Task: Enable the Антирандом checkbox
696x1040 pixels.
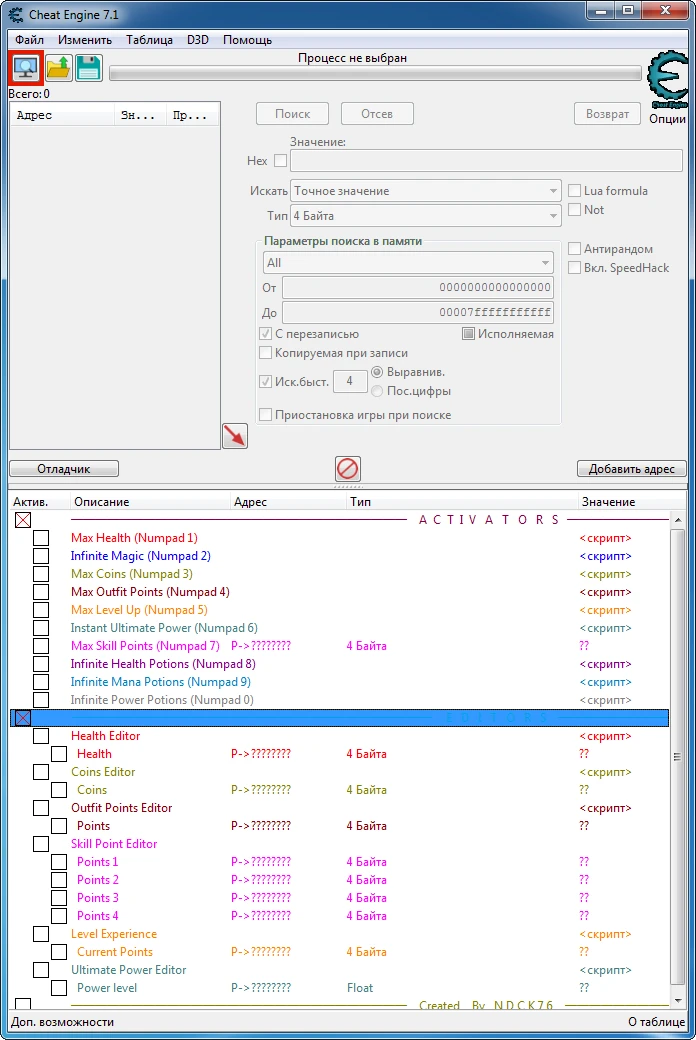Action: coord(575,249)
